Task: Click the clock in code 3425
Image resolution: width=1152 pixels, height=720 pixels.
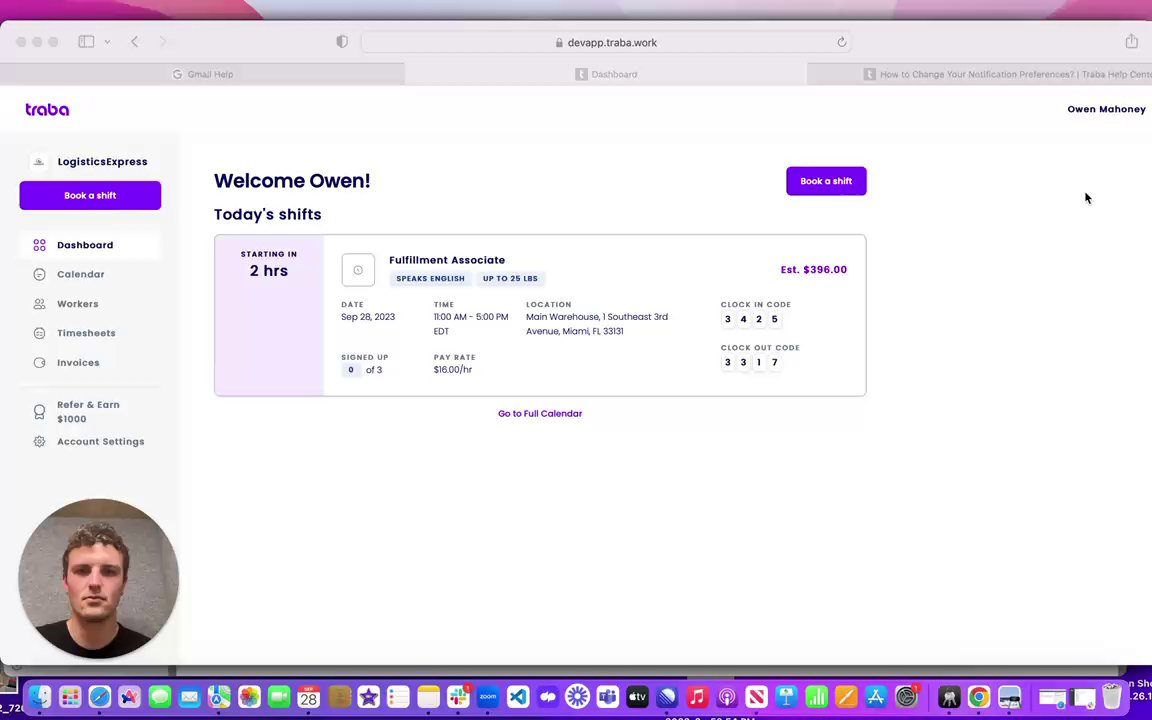Action: click(x=751, y=319)
